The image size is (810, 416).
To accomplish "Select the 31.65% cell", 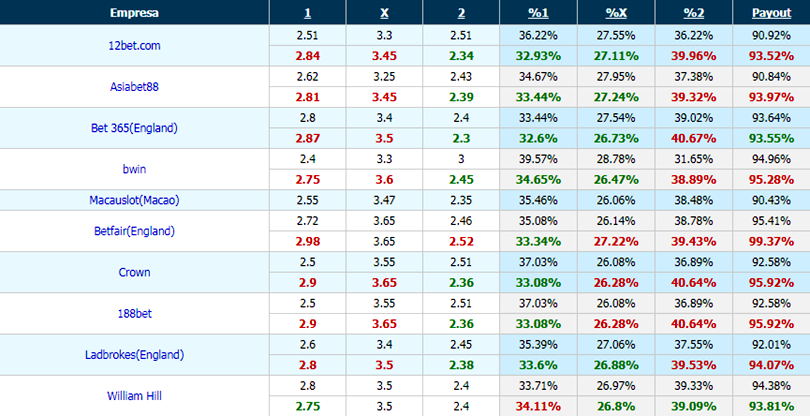I will click(x=694, y=159).
